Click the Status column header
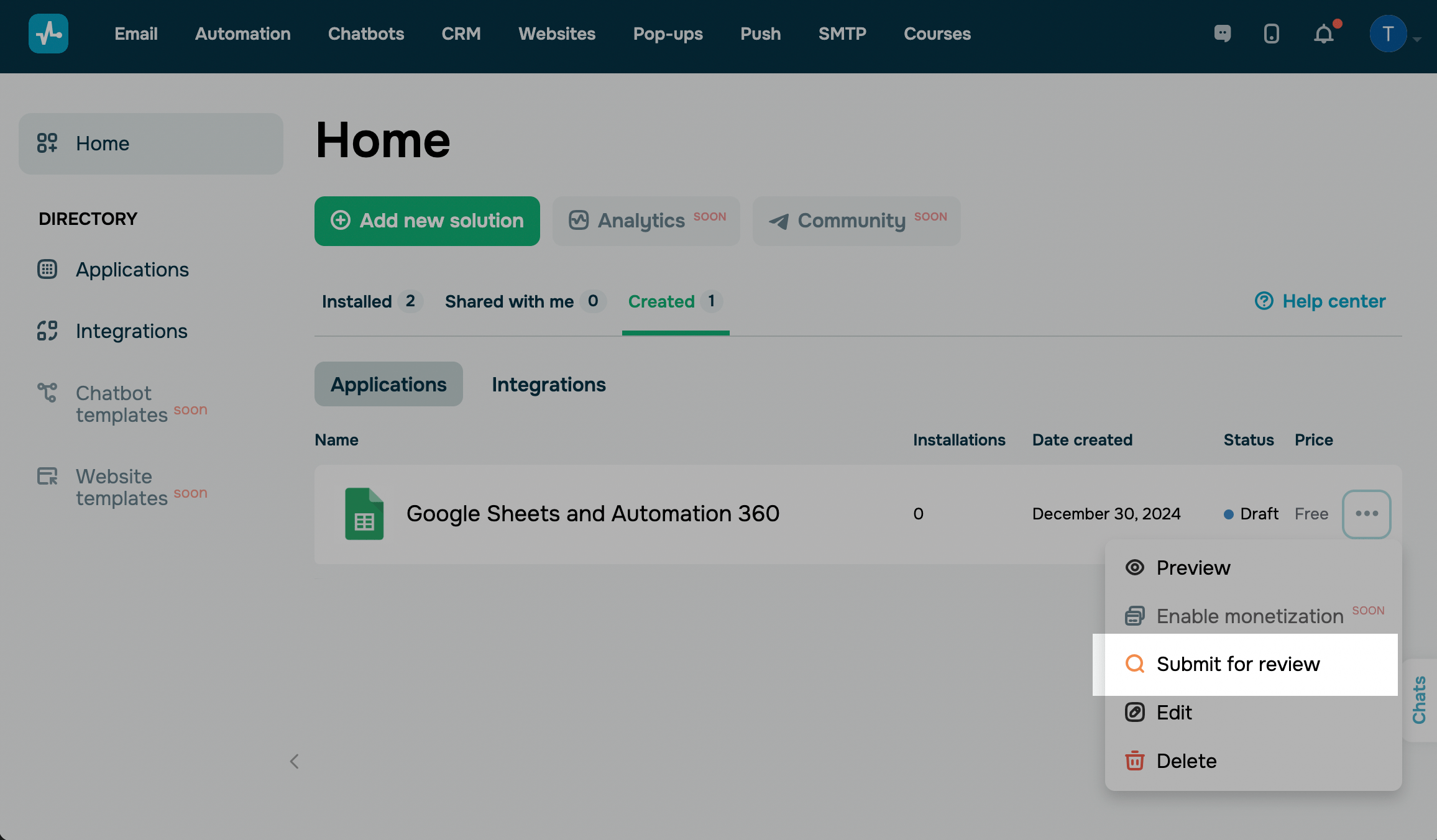Screen dimensions: 1437x840 tap(1249, 440)
